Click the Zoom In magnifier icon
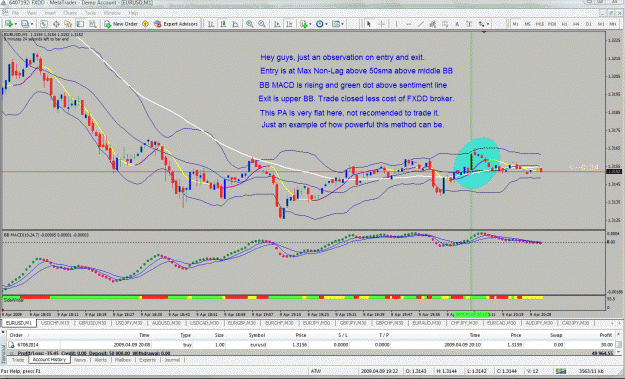Viewport: 625px width, 379px height. coord(250,24)
